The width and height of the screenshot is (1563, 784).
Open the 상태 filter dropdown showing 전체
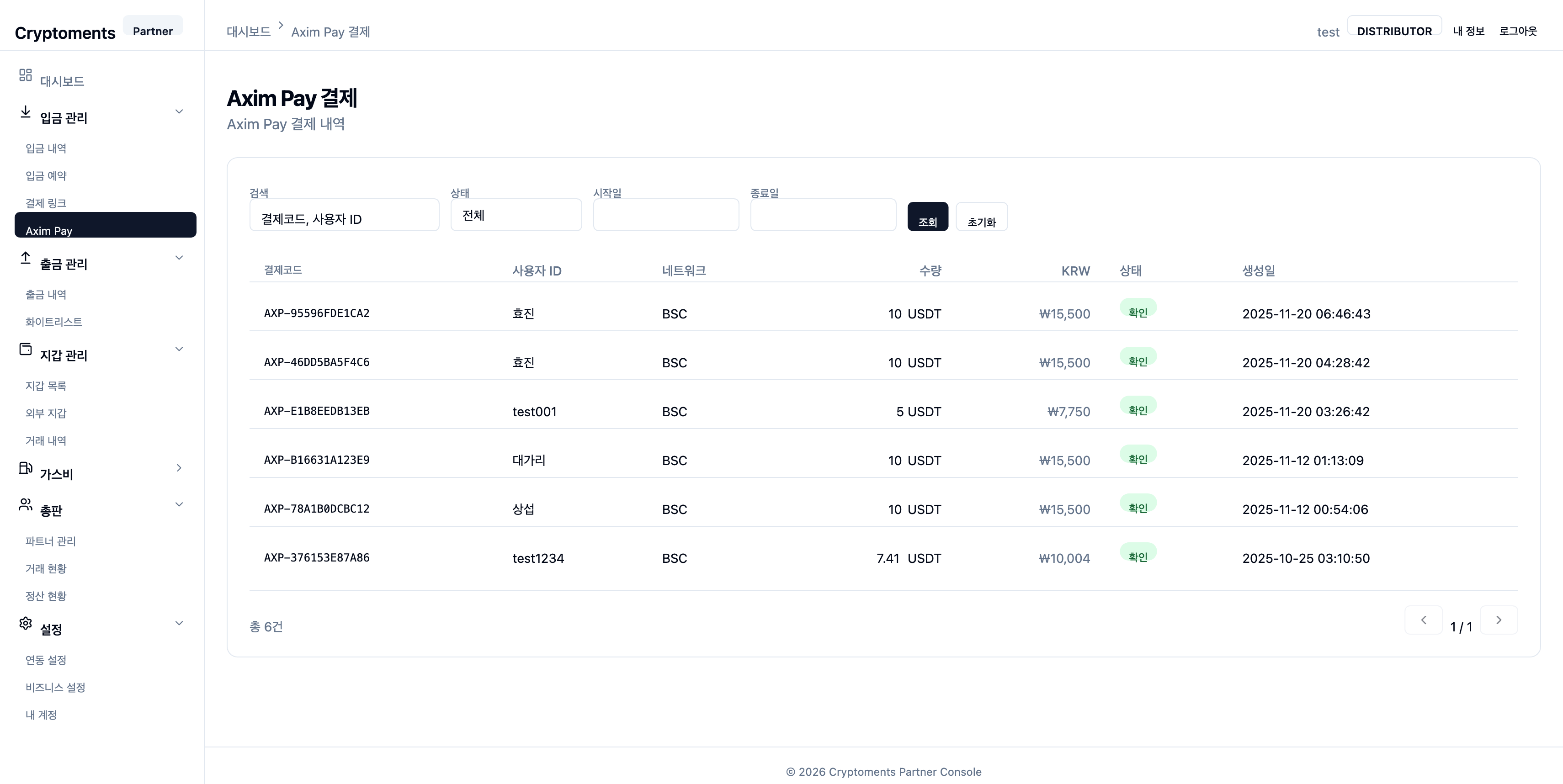[x=516, y=215]
